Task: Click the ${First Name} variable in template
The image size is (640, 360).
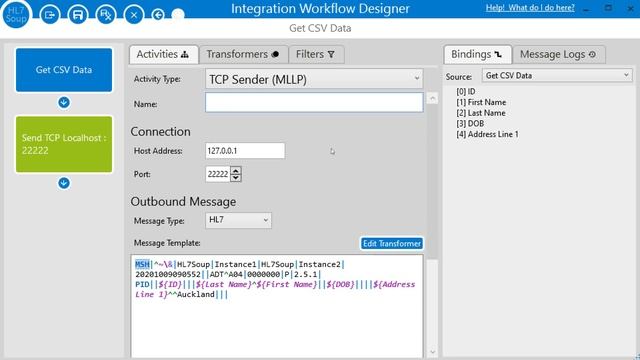Action: tap(287, 284)
